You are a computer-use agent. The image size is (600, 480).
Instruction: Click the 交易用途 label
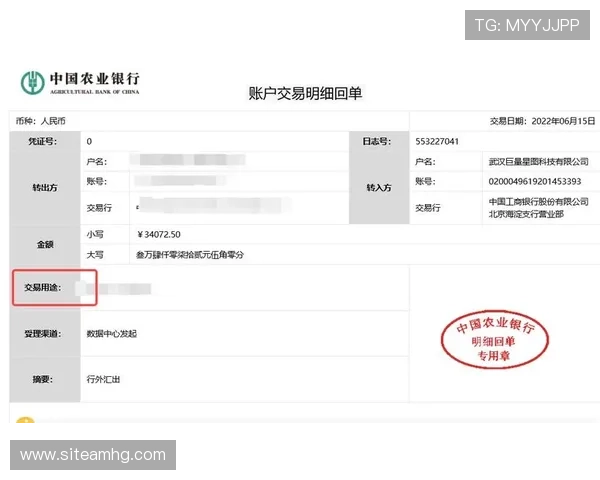click(43, 287)
